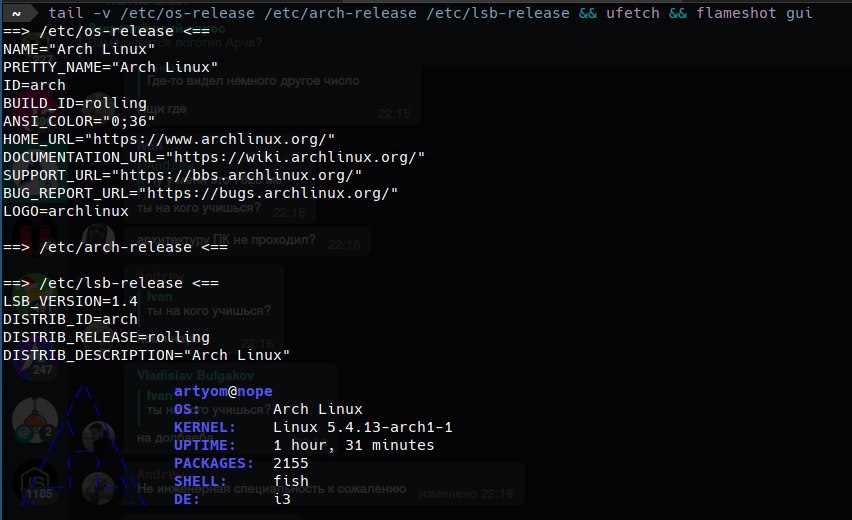Click the shell value fish
Viewport: 852px width, 520px height.
point(291,481)
